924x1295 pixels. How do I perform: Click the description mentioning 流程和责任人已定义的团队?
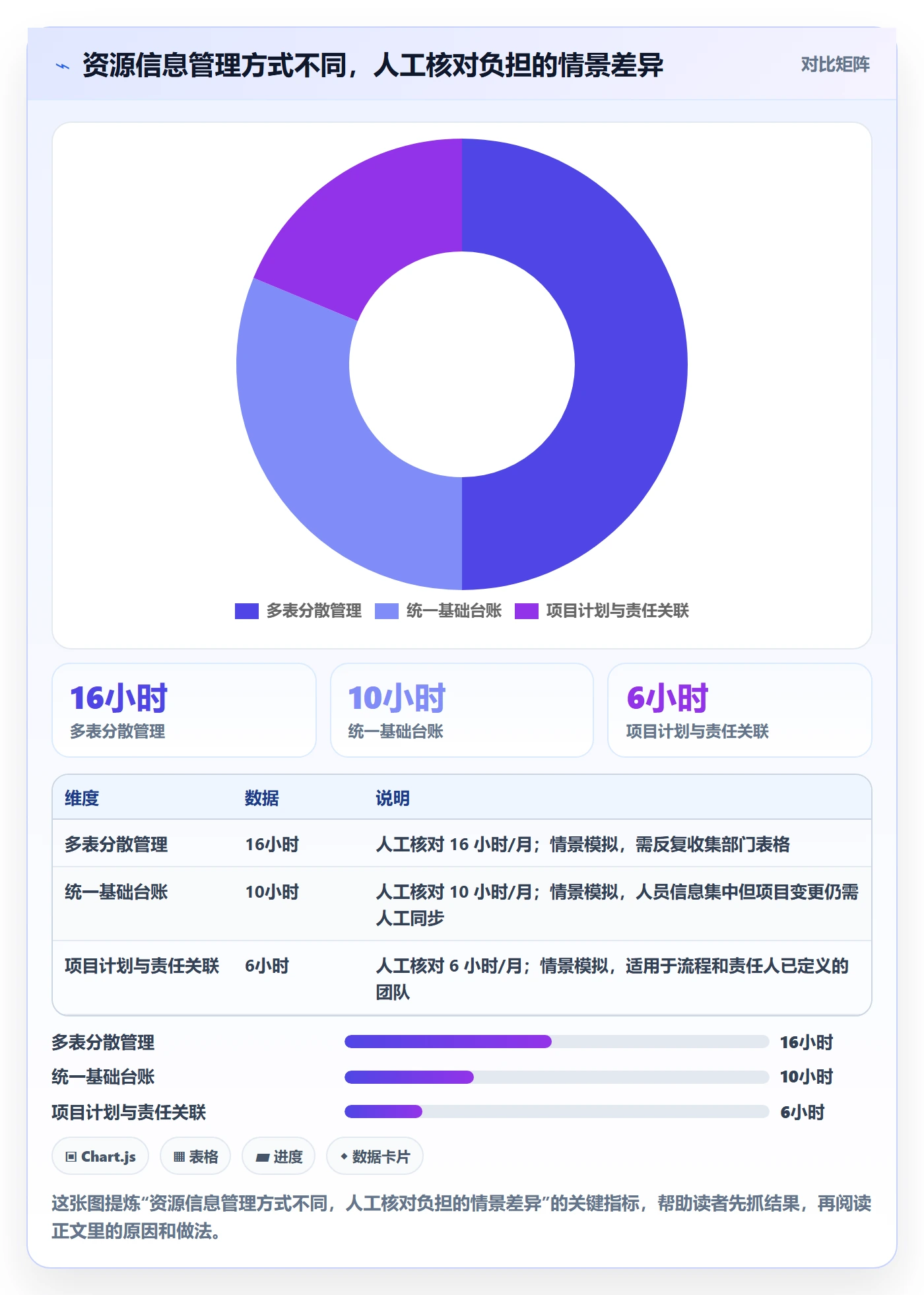click(612, 979)
